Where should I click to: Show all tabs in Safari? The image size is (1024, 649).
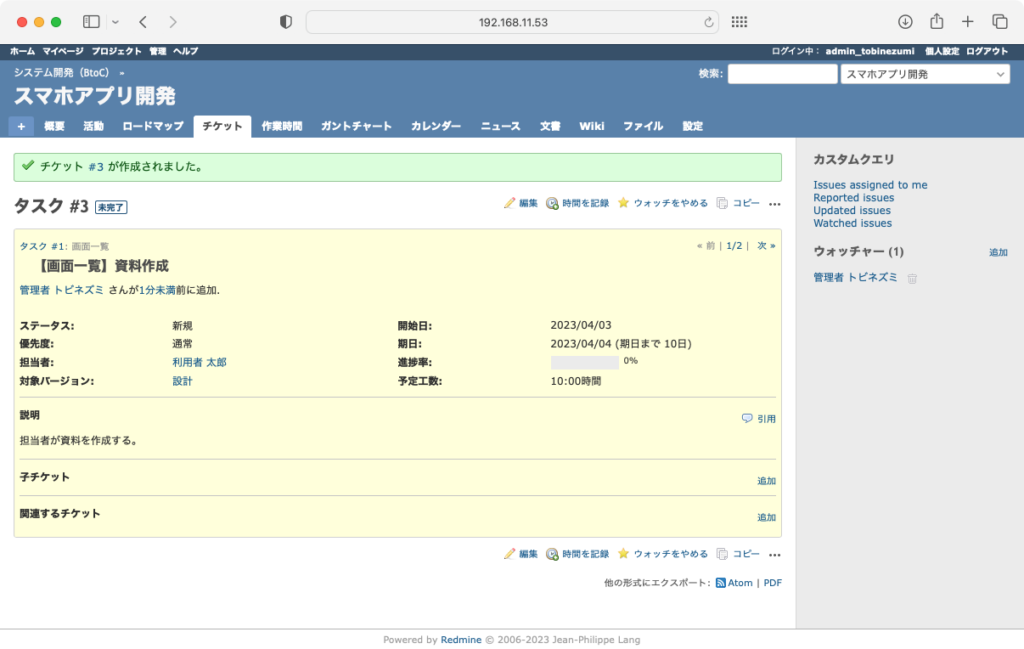(x=1000, y=22)
